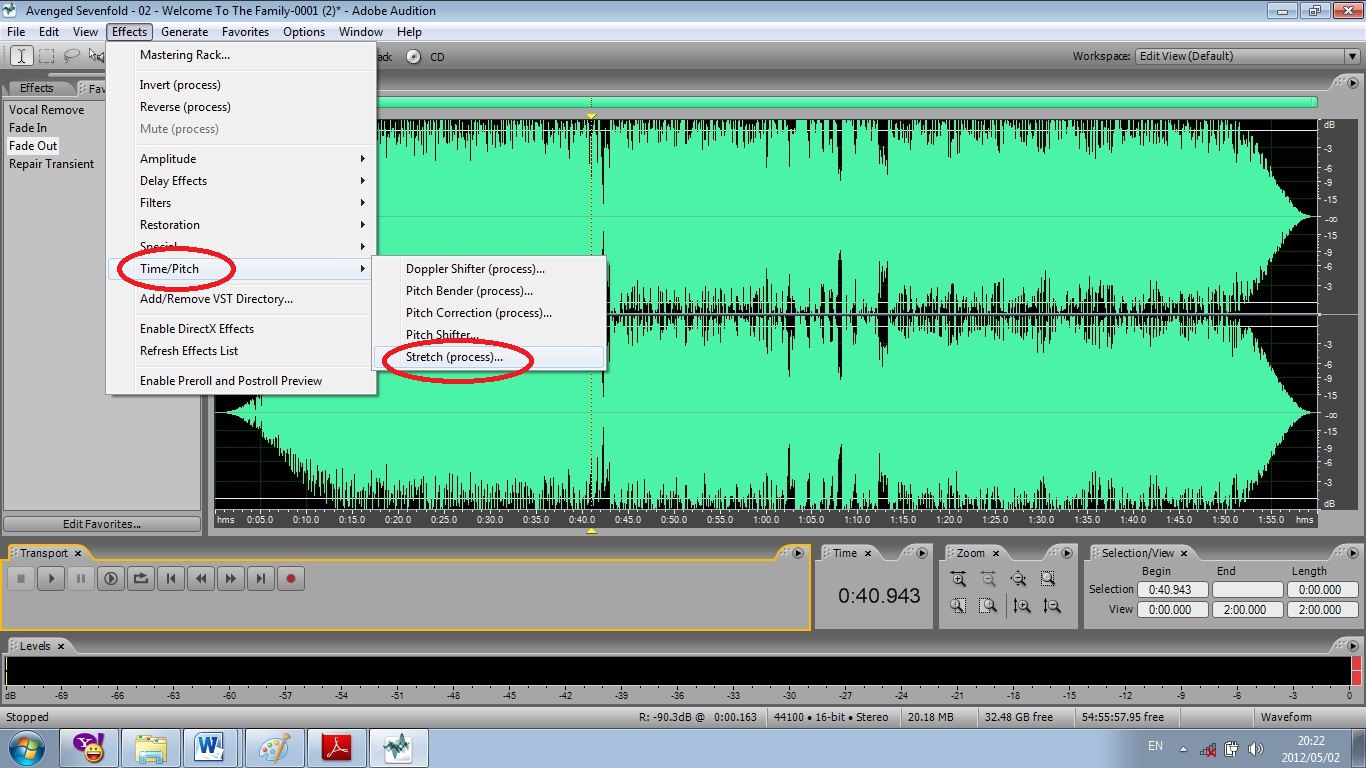Choose Refresh Effects List
Viewport: 1366px width, 768px height.
pos(241,351)
